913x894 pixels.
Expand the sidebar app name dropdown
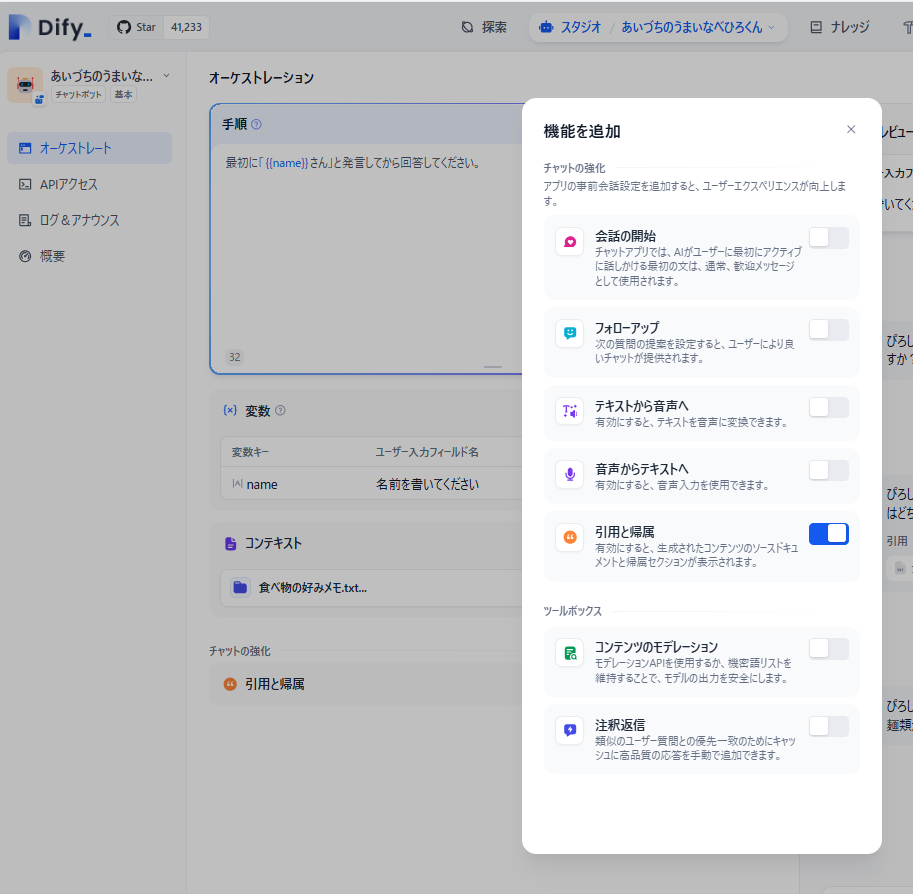pyautogui.click(x=166, y=76)
